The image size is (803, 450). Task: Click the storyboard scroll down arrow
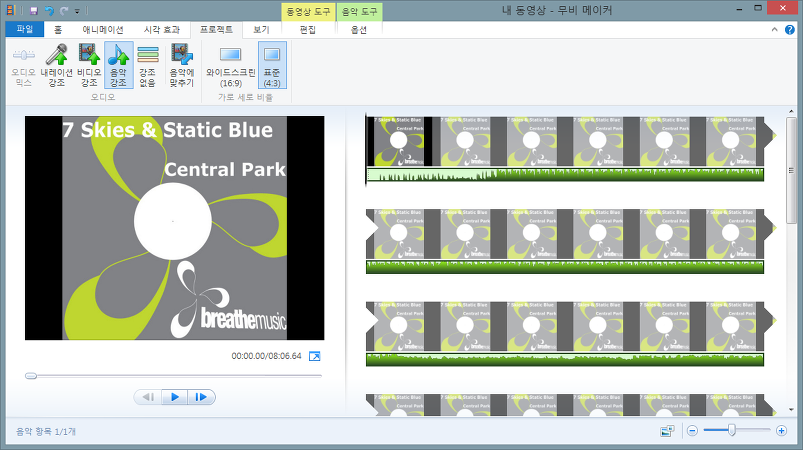(x=791, y=410)
